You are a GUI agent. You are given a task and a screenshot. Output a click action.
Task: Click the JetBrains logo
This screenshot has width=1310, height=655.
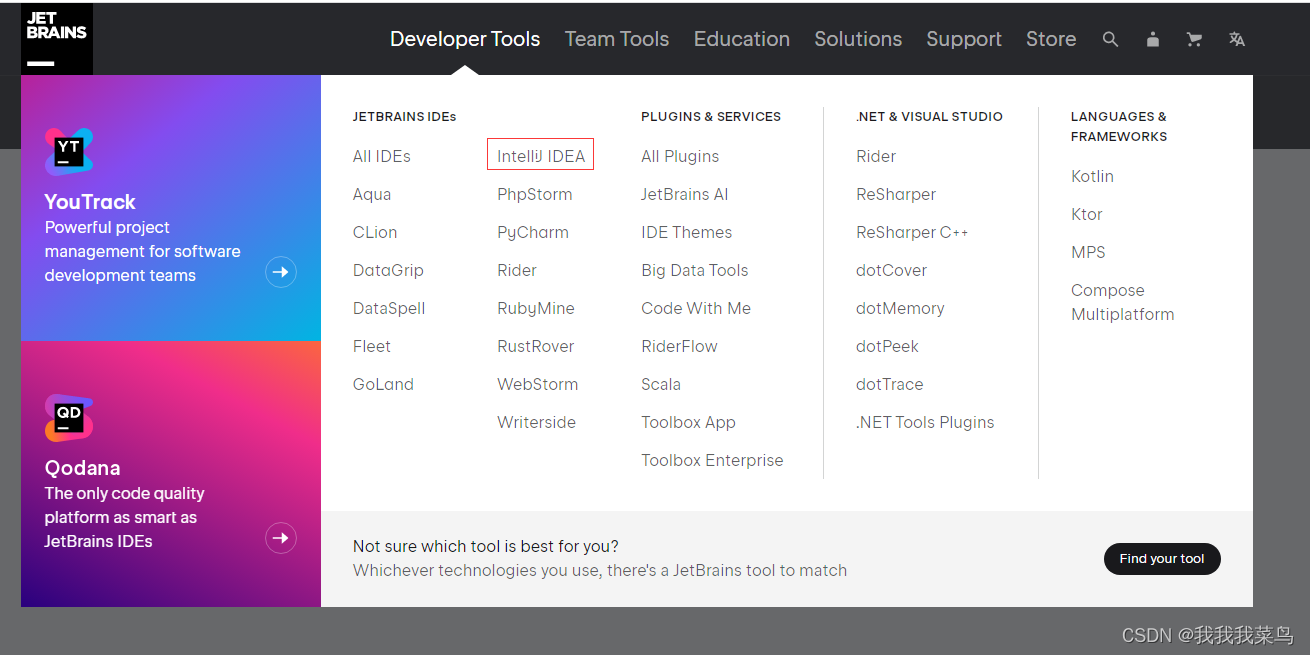[57, 39]
